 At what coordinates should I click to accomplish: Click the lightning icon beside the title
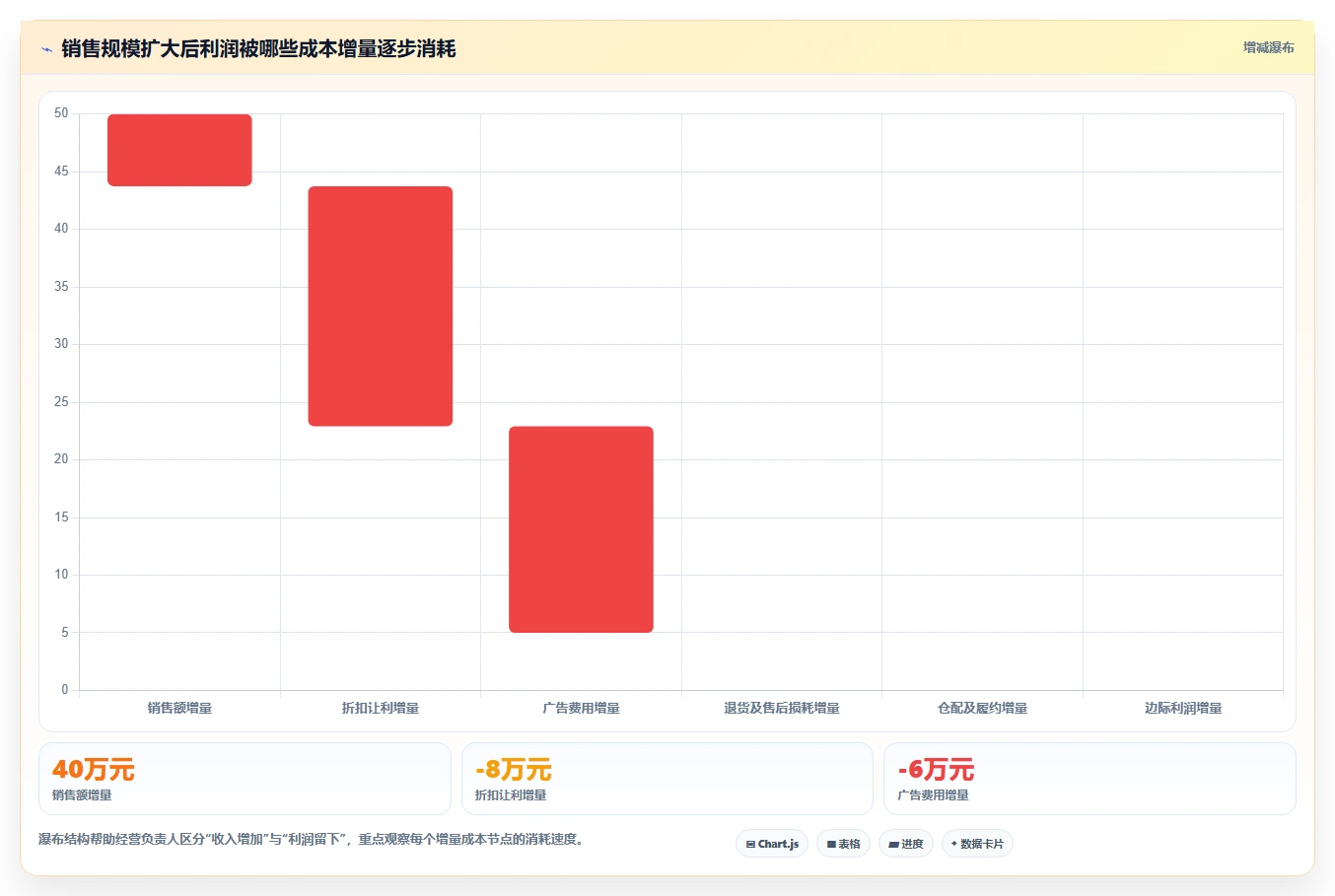(x=46, y=49)
